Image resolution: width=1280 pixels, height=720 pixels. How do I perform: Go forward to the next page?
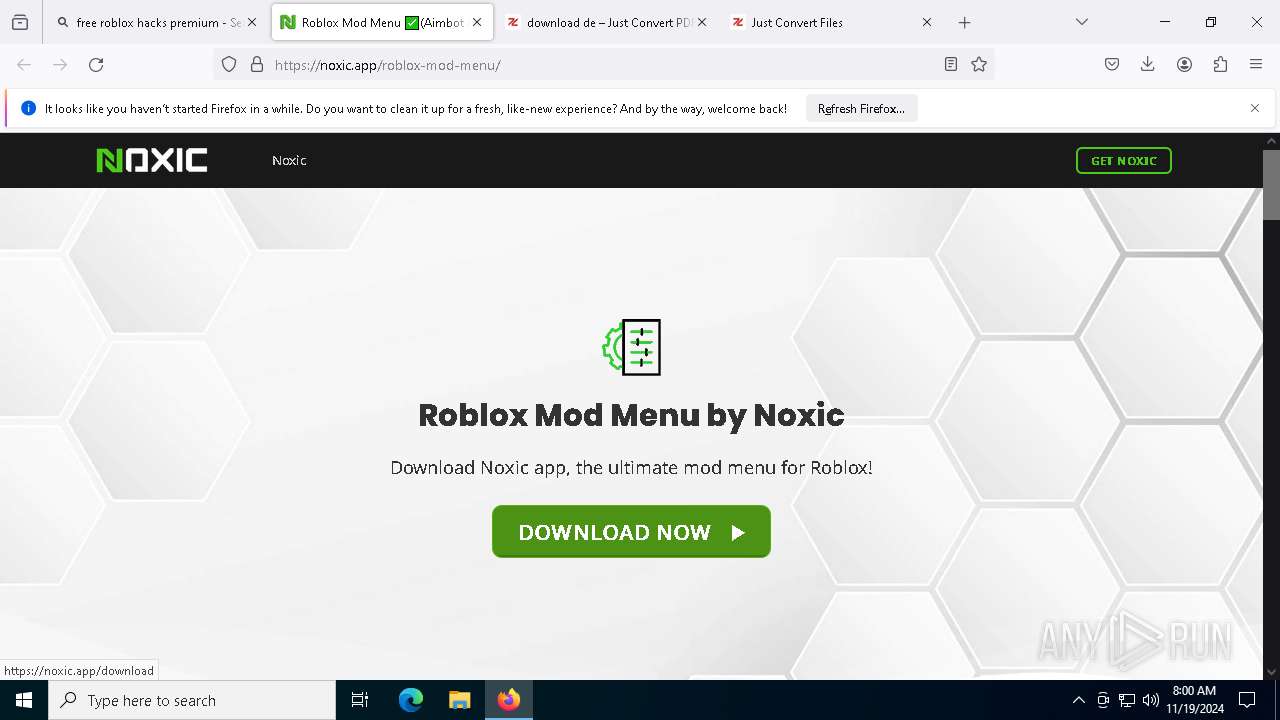[60, 64]
